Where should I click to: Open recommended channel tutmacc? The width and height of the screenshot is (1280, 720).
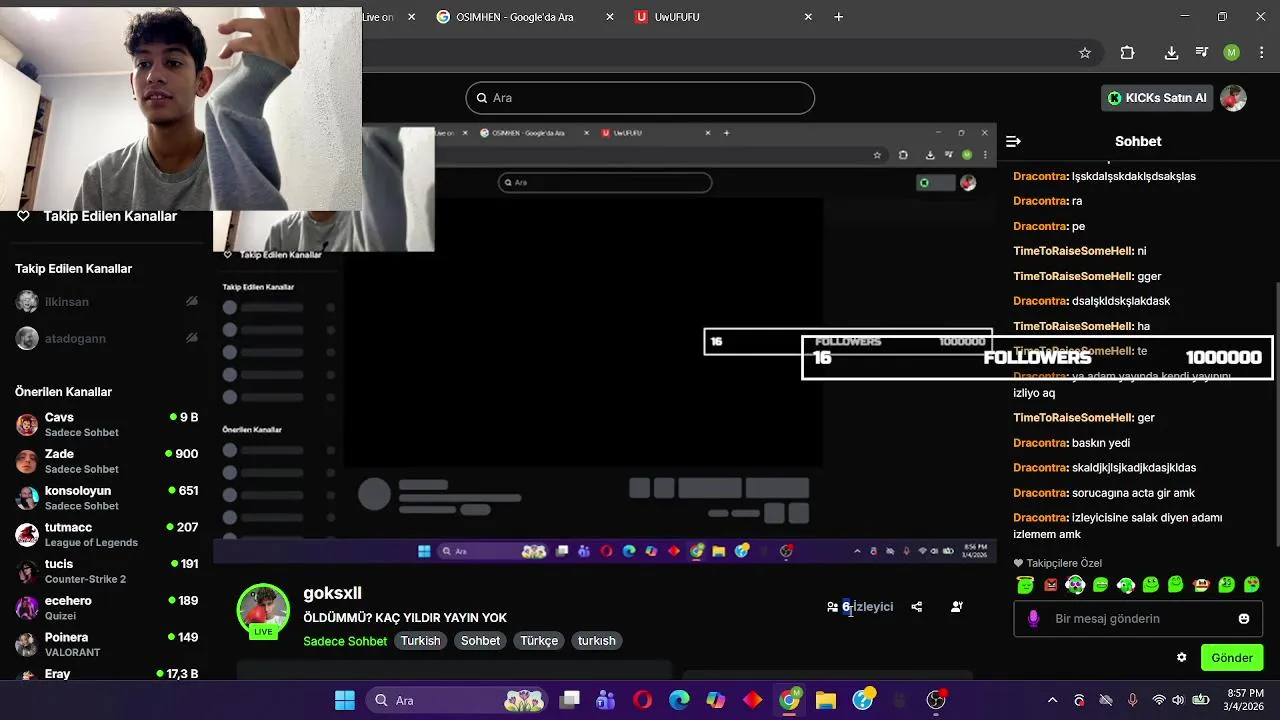(x=106, y=534)
